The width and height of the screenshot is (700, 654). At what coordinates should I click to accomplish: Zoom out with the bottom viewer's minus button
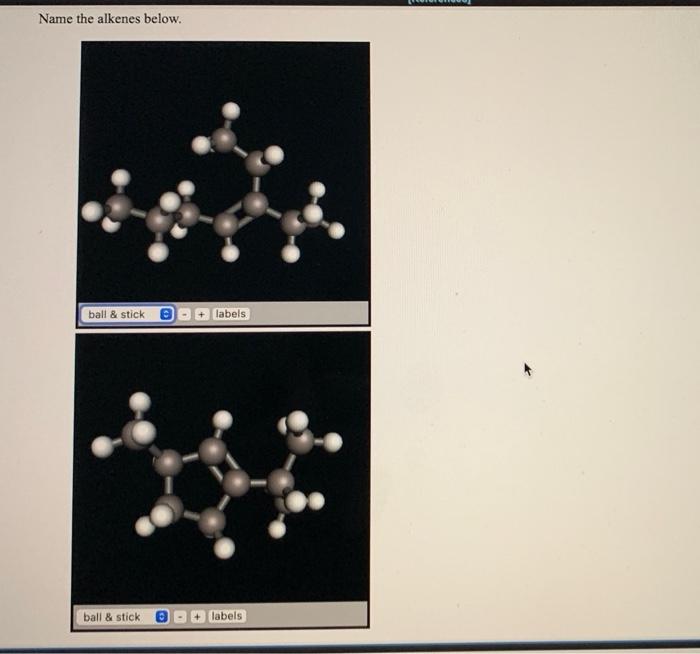tap(180, 617)
